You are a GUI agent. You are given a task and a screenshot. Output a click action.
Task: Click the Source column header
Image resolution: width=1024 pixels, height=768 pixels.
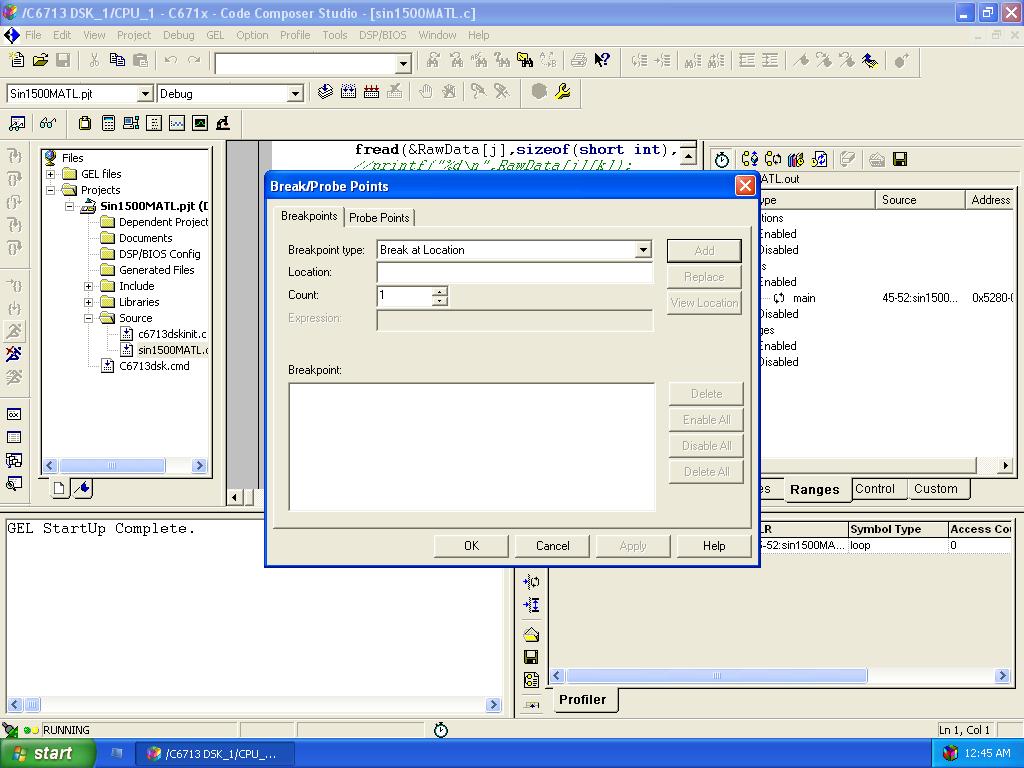tap(920, 200)
